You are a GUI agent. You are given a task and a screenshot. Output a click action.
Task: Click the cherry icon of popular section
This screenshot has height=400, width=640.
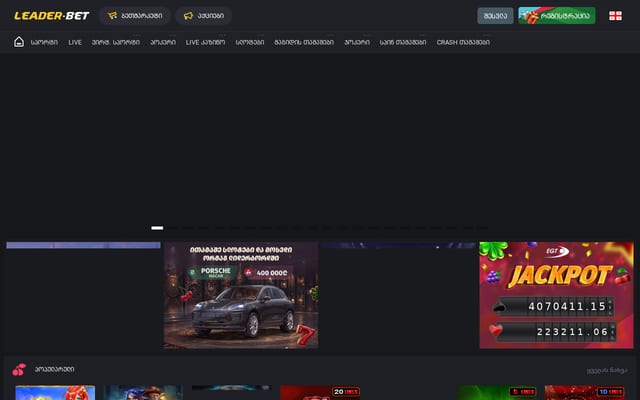(19, 369)
